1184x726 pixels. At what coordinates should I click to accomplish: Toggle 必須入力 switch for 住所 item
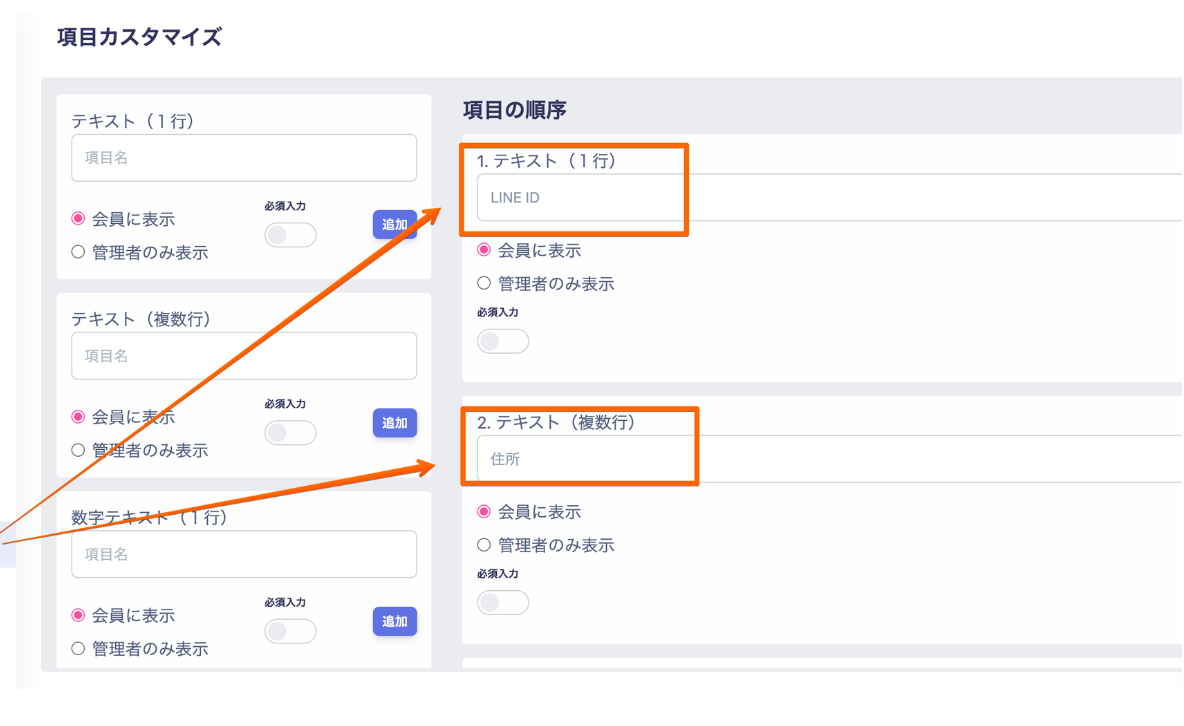click(502, 603)
